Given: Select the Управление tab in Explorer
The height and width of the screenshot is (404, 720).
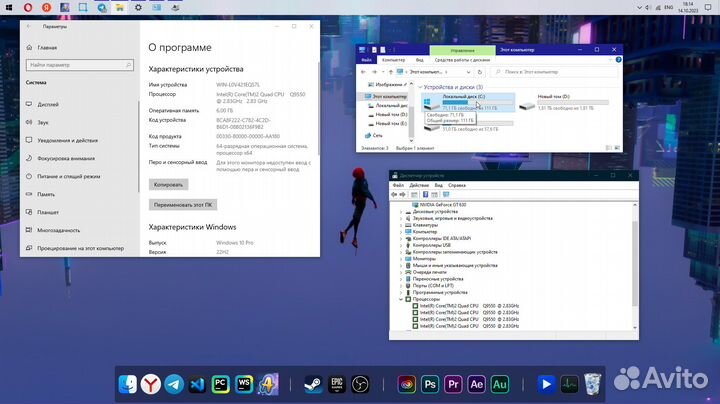Looking at the screenshot, I should [462, 50].
